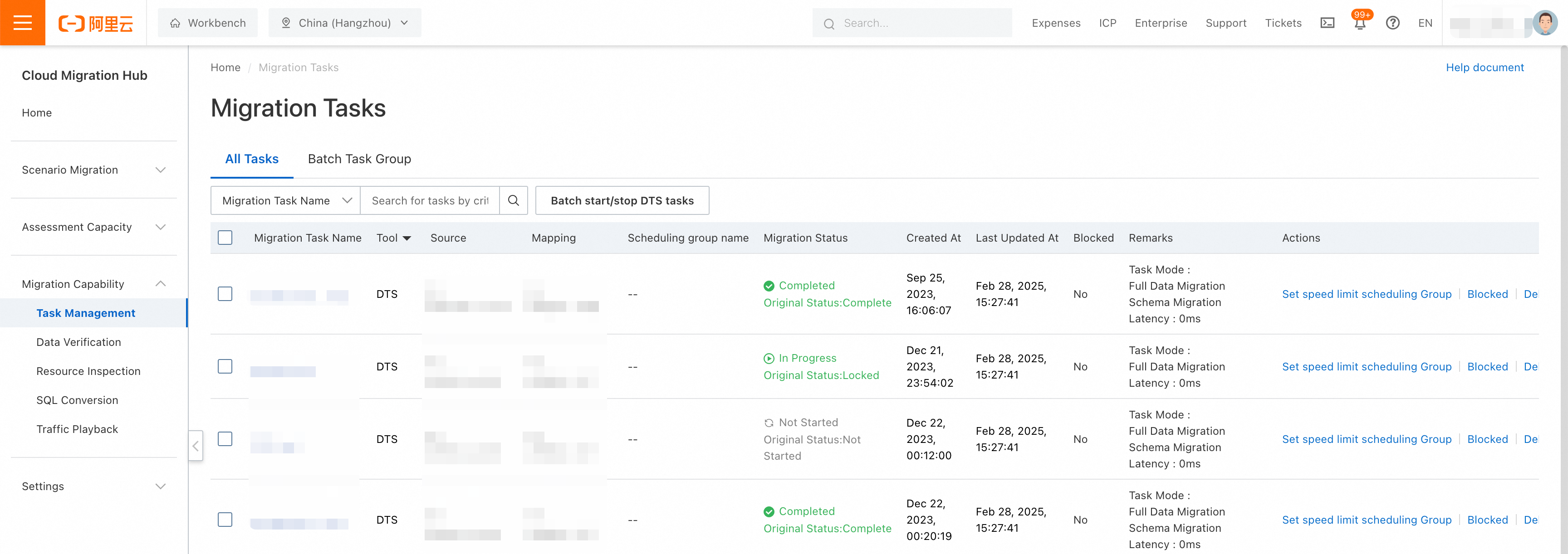Click the Tool column sort arrow

pyautogui.click(x=407, y=238)
